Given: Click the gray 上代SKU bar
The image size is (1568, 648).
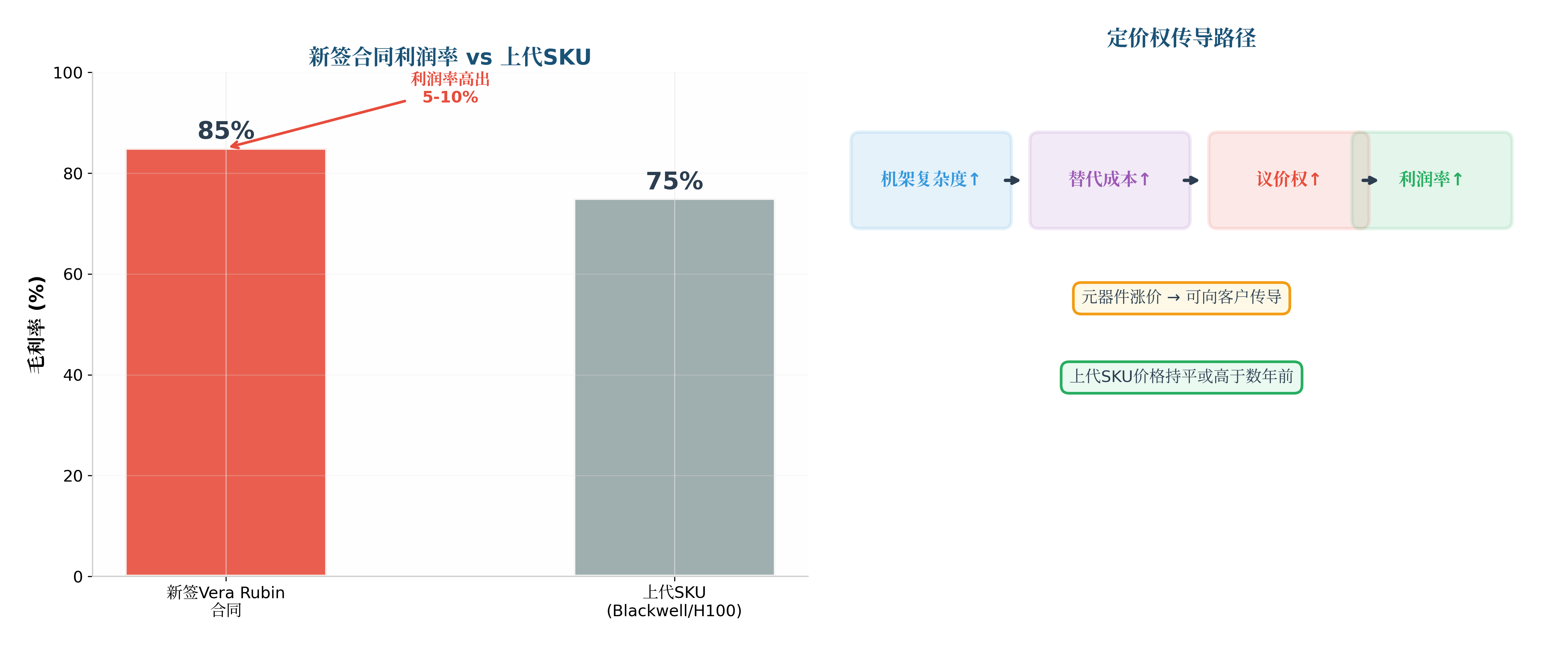Looking at the screenshot, I should coord(675,387).
